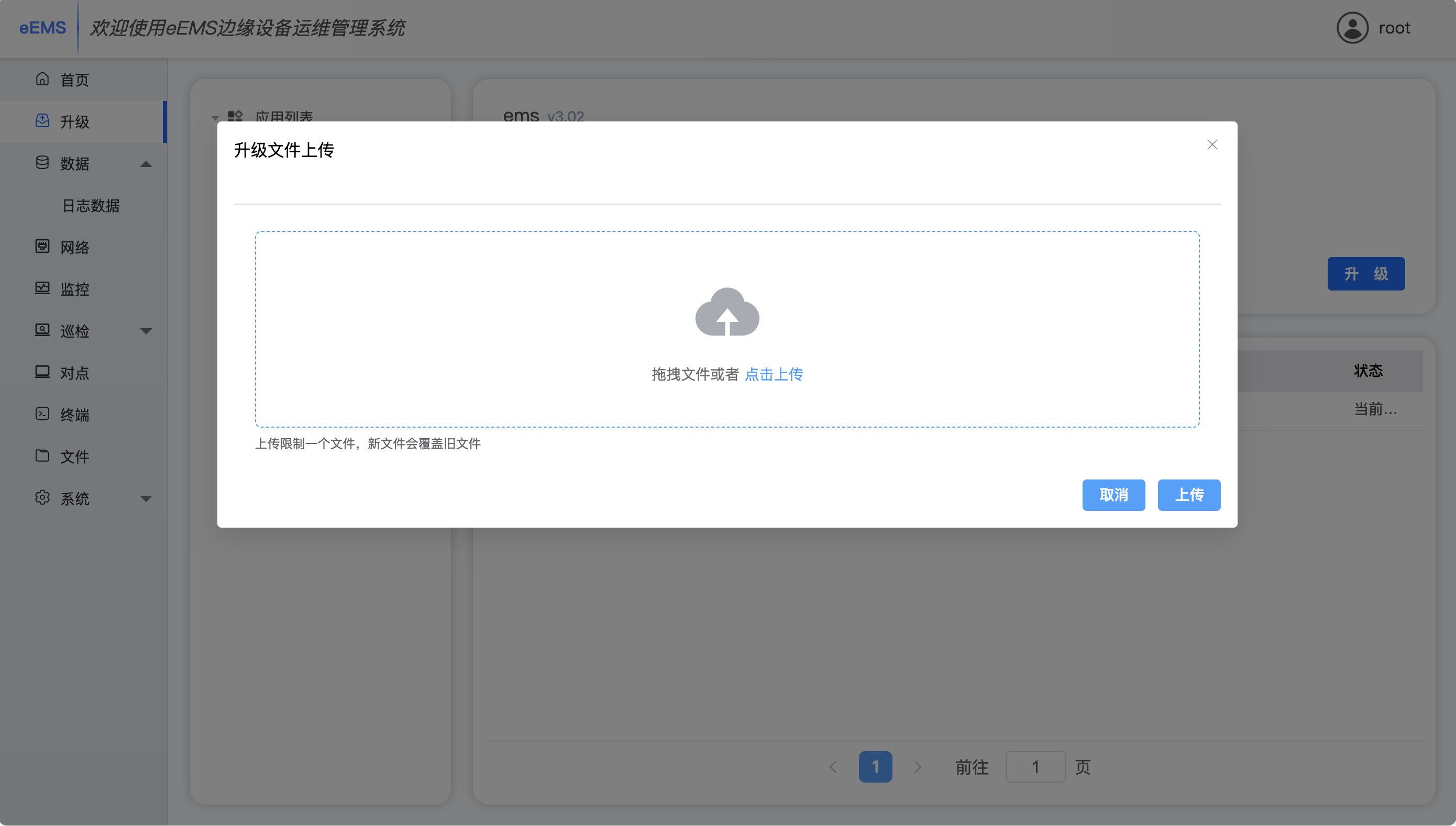Viewport: 1456px width, 826px height.
Task: Go to next page arrow
Action: [917, 767]
